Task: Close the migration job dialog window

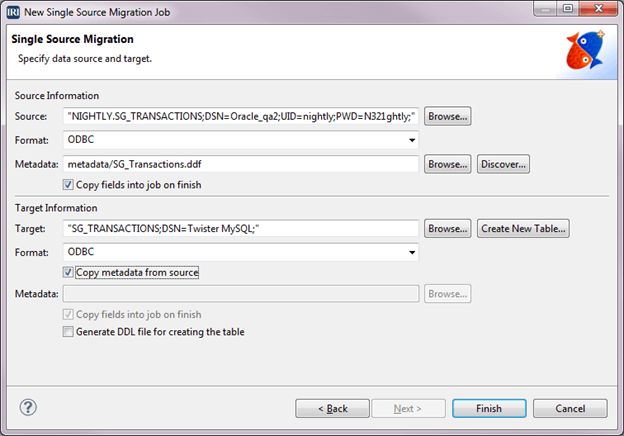Action: pyautogui.click(x=599, y=8)
